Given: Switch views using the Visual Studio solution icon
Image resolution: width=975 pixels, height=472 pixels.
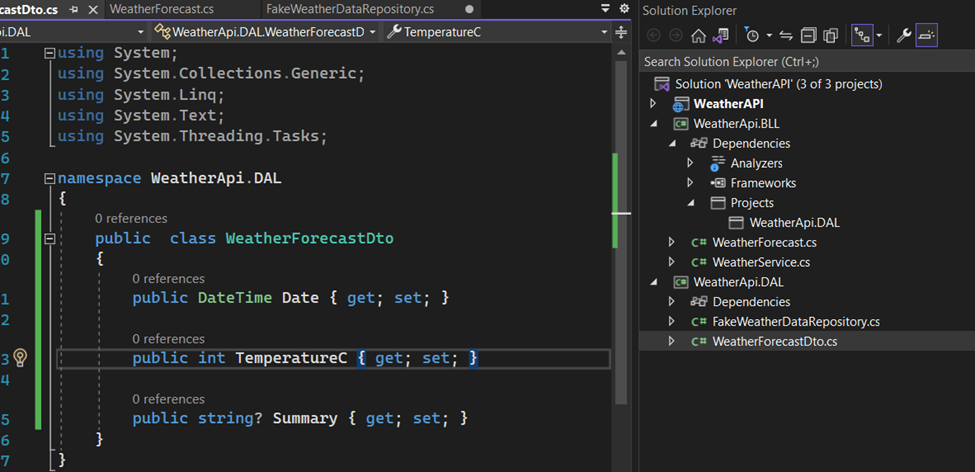Looking at the screenshot, I should [720, 35].
